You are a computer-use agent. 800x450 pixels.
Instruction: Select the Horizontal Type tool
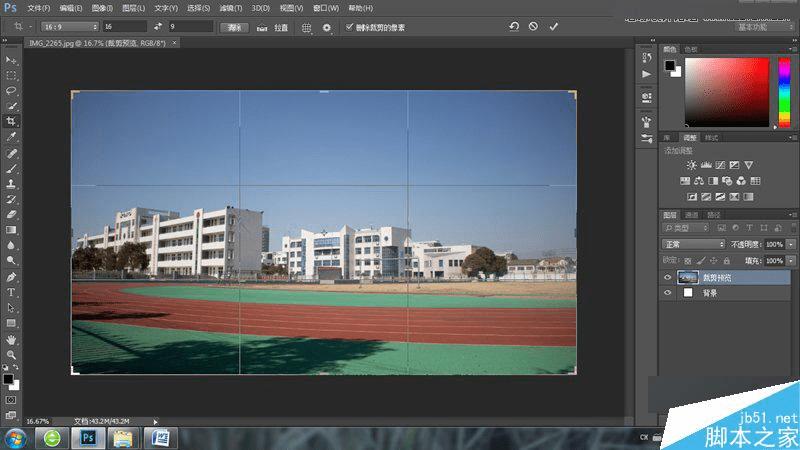pos(11,292)
